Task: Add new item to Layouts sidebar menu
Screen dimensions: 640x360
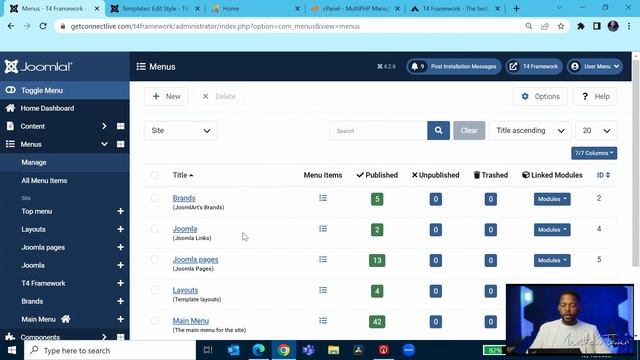Action: 120,229
